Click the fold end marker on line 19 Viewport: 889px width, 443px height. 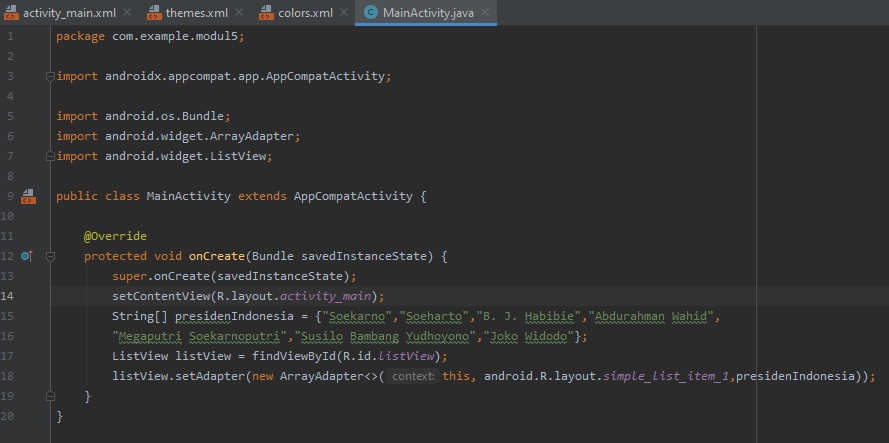click(x=50, y=396)
